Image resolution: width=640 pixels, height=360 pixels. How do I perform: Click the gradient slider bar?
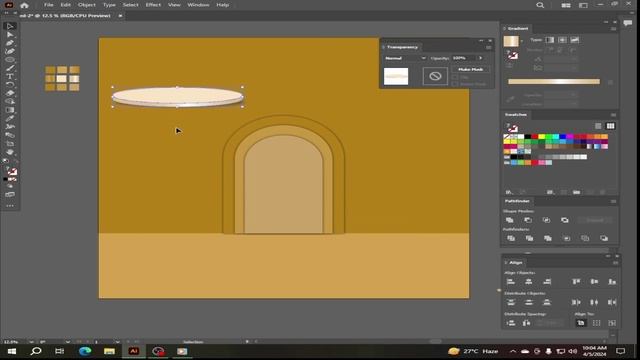pos(554,82)
